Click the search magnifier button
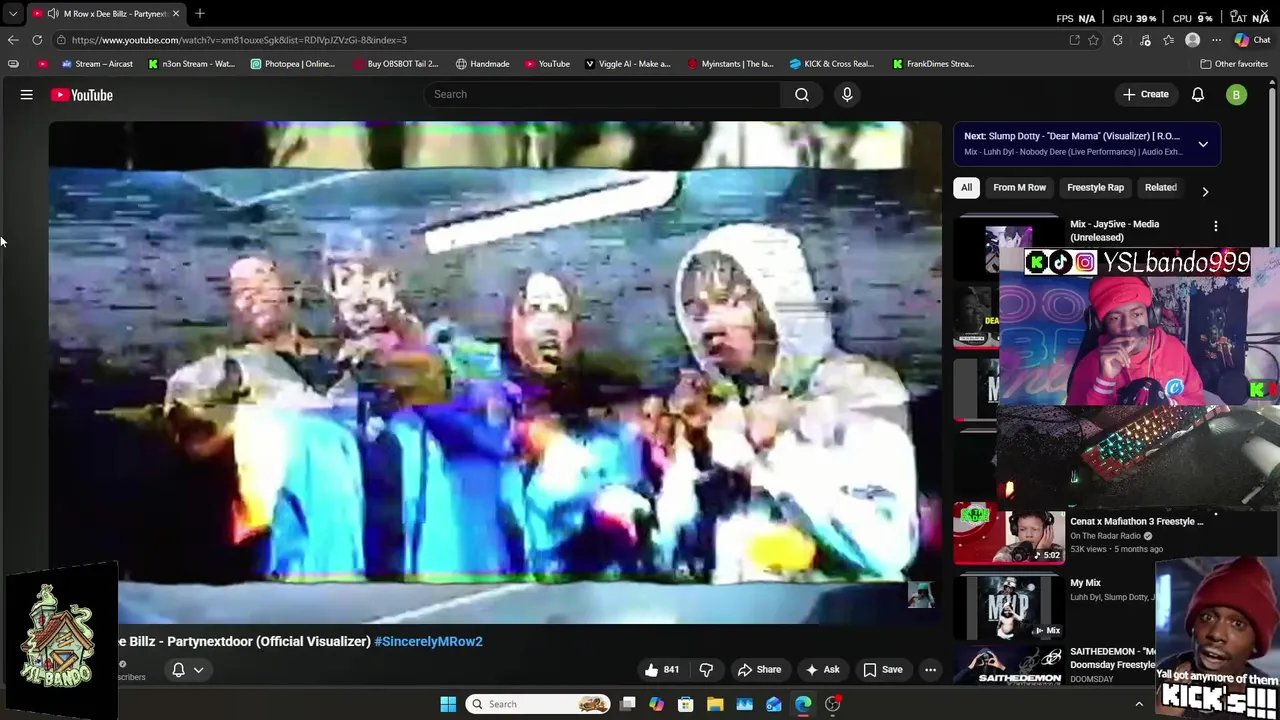 click(802, 94)
